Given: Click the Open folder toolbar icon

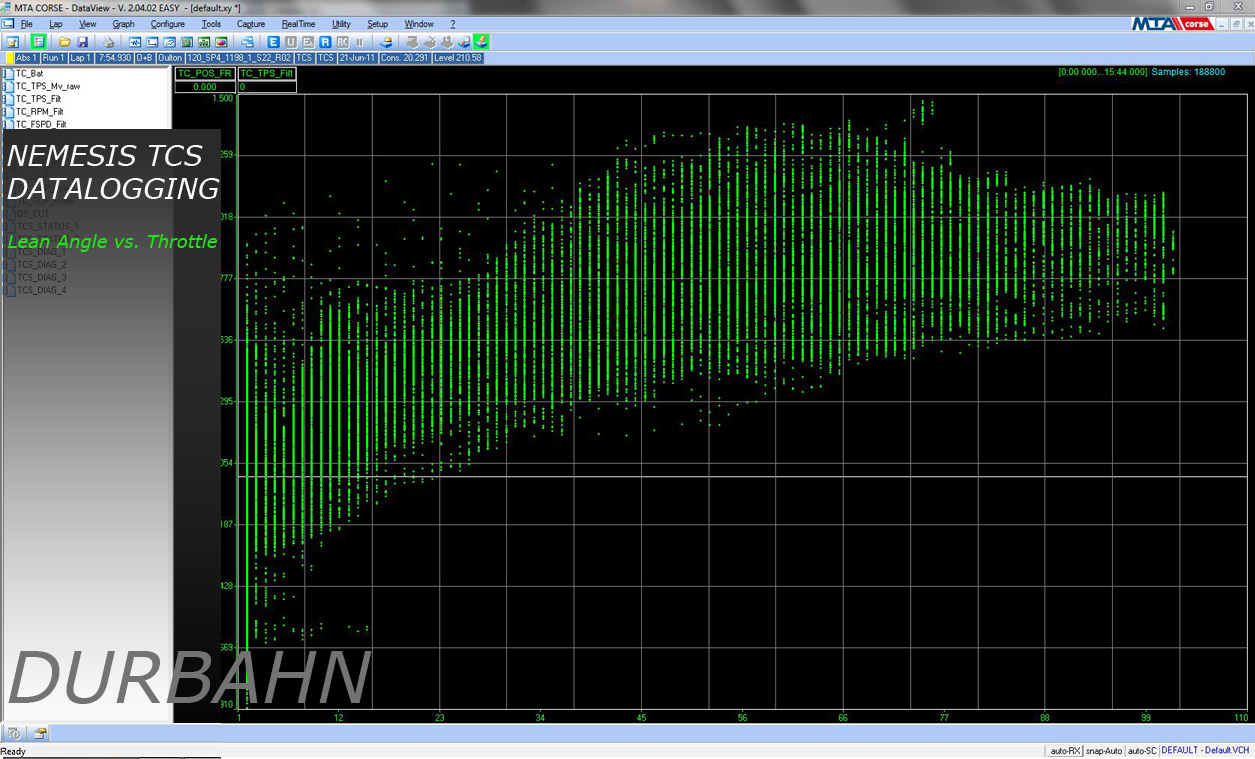Looking at the screenshot, I should [x=64, y=42].
